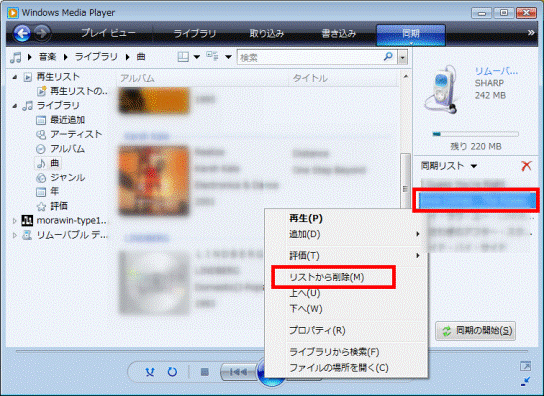Switch to compact mode icon
The height and width of the screenshot is (396, 544).
(526, 381)
